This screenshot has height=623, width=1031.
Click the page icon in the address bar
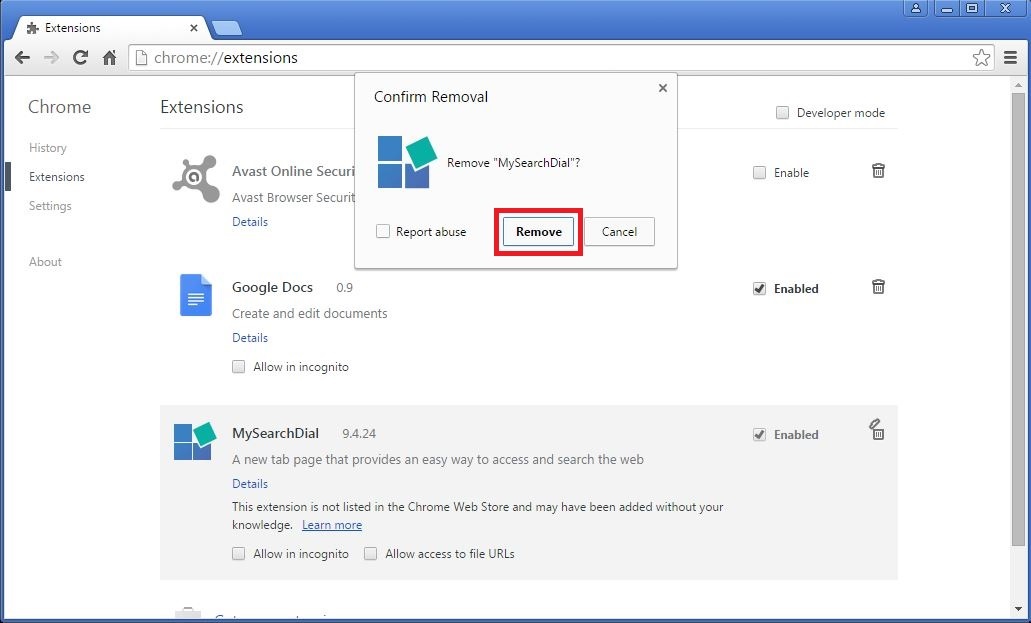tap(140, 58)
